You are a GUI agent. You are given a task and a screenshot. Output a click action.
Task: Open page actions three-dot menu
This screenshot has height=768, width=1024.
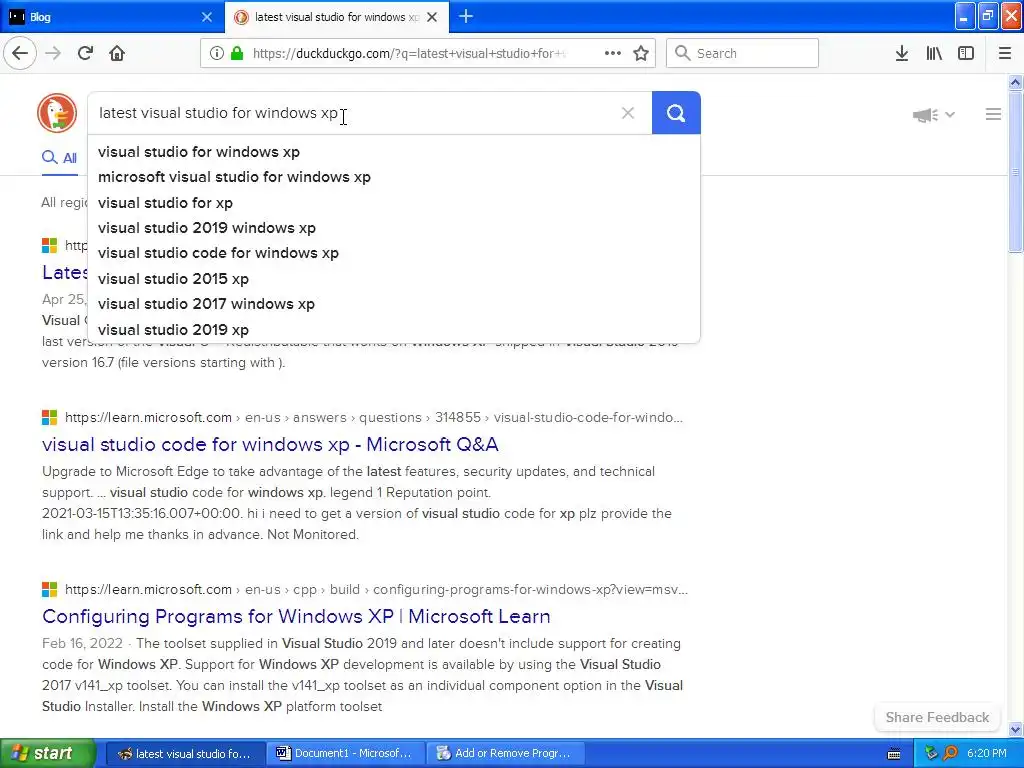click(613, 53)
